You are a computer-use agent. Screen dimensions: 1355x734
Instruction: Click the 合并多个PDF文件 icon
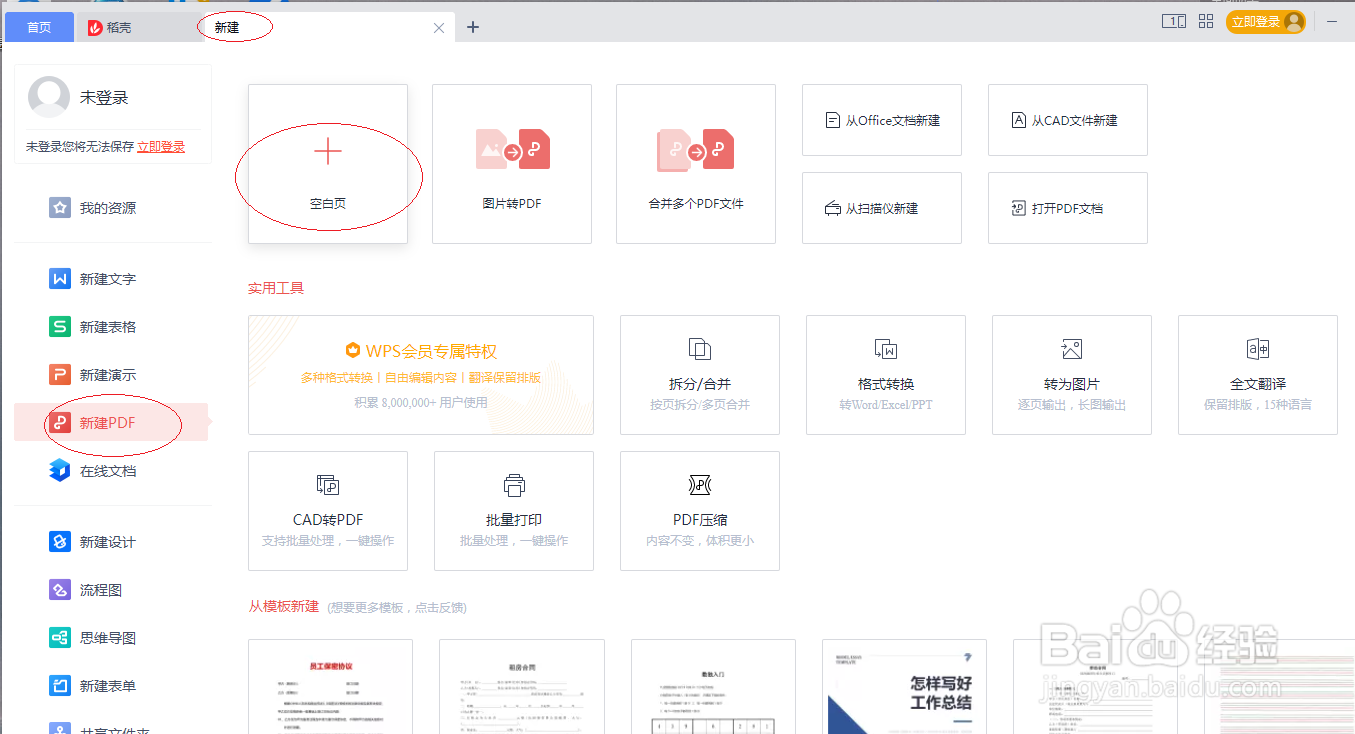click(x=696, y=149)
